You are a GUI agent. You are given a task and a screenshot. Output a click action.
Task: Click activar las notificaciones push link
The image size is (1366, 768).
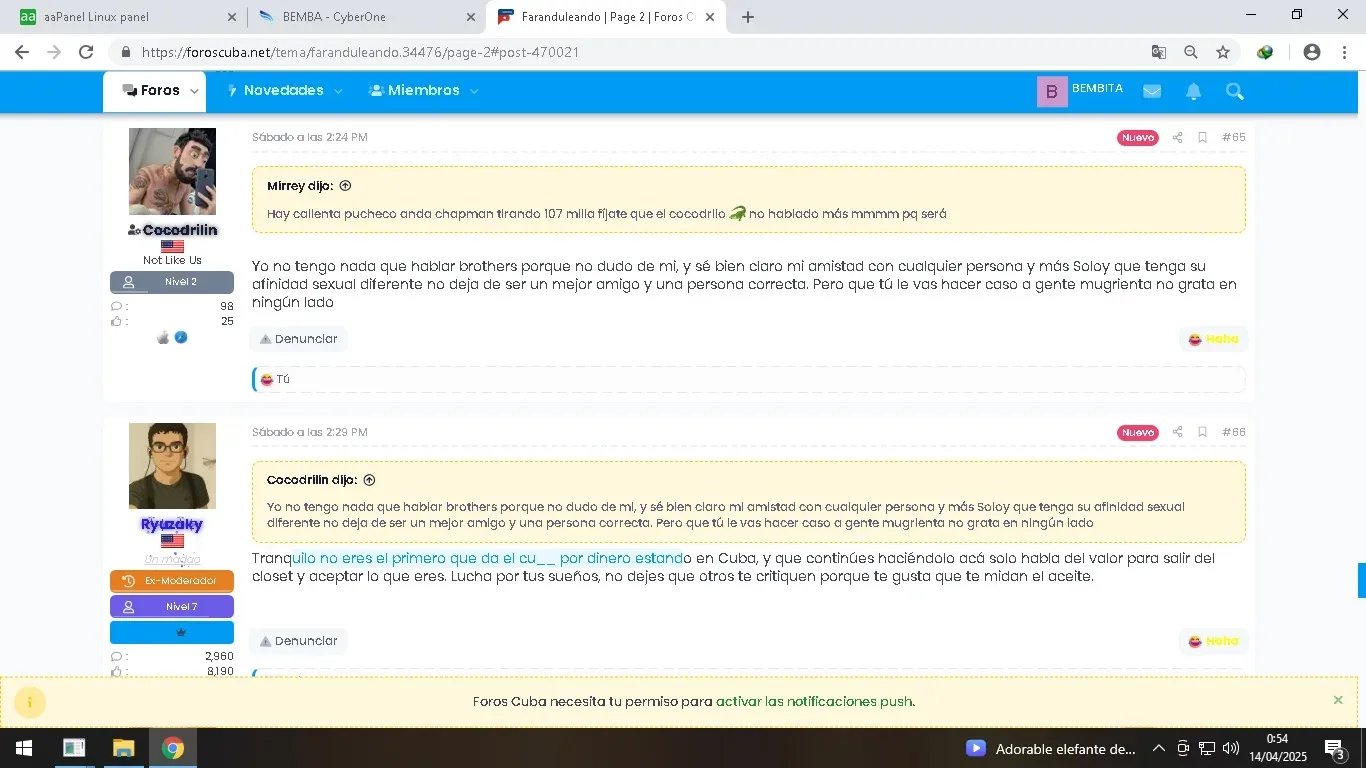tap(814, 701)
